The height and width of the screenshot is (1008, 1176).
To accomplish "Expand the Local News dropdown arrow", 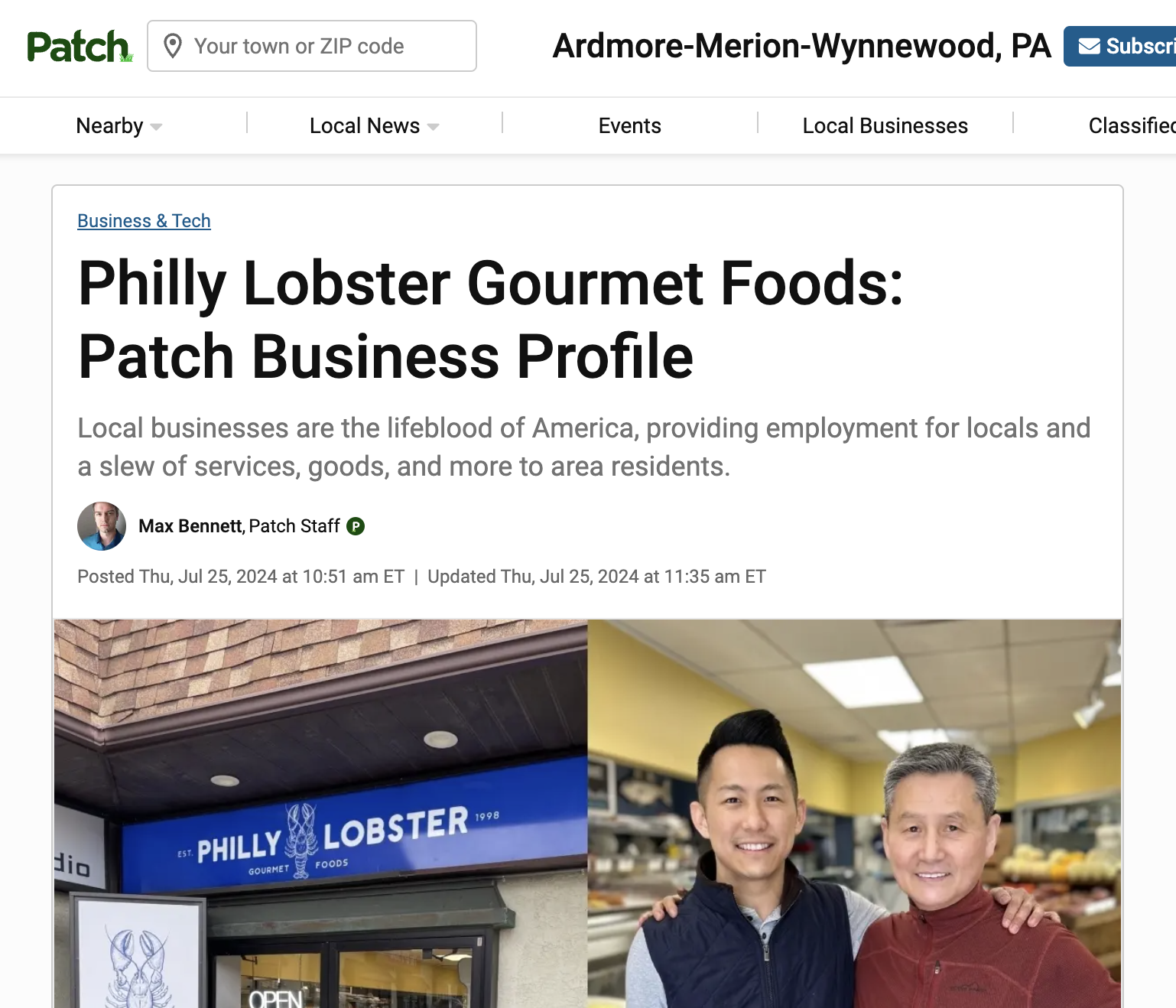I will pyautogui.click(x=433, y=127).
